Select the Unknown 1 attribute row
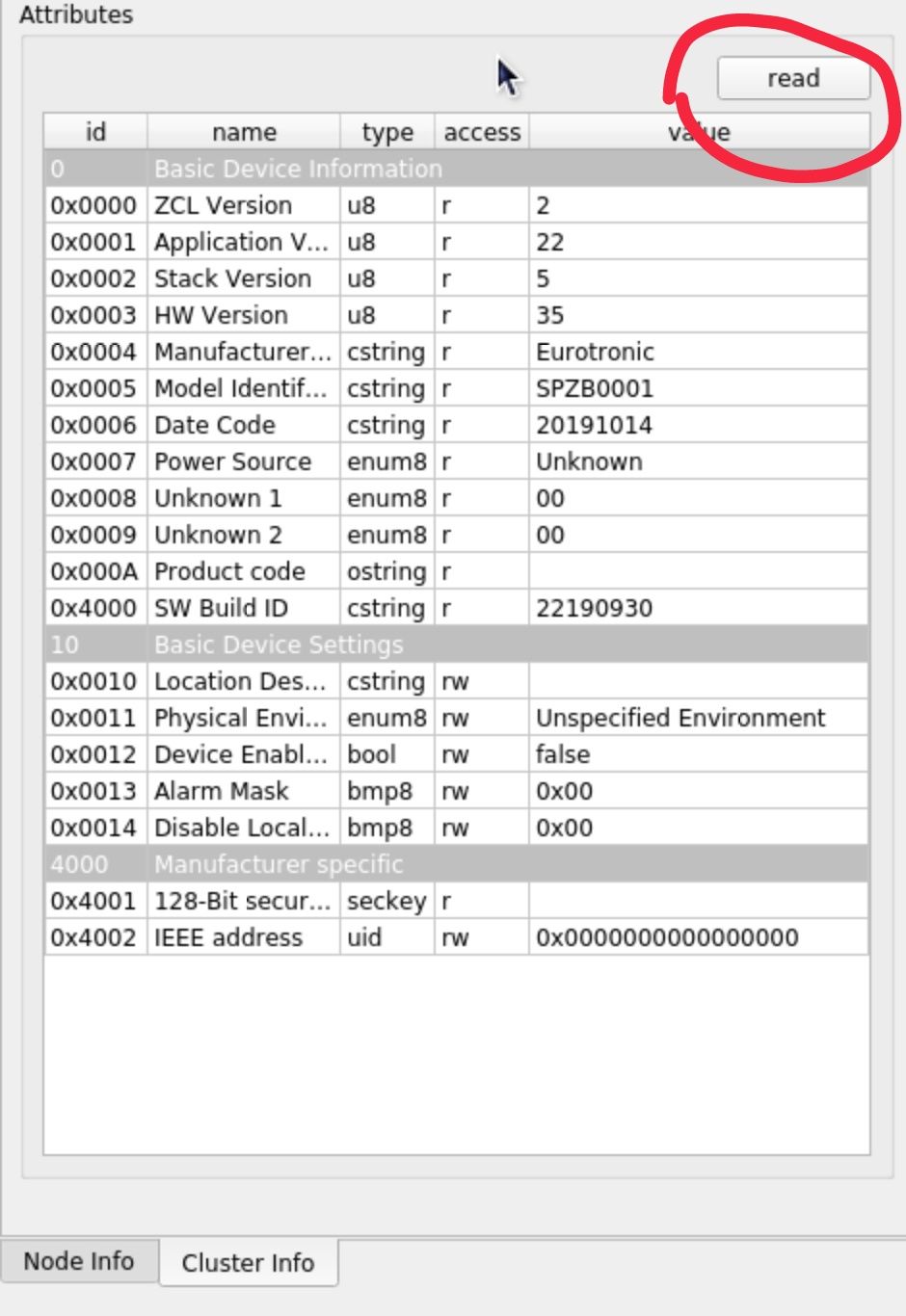Screen dimensions: 906x1316 coord(456,498)
